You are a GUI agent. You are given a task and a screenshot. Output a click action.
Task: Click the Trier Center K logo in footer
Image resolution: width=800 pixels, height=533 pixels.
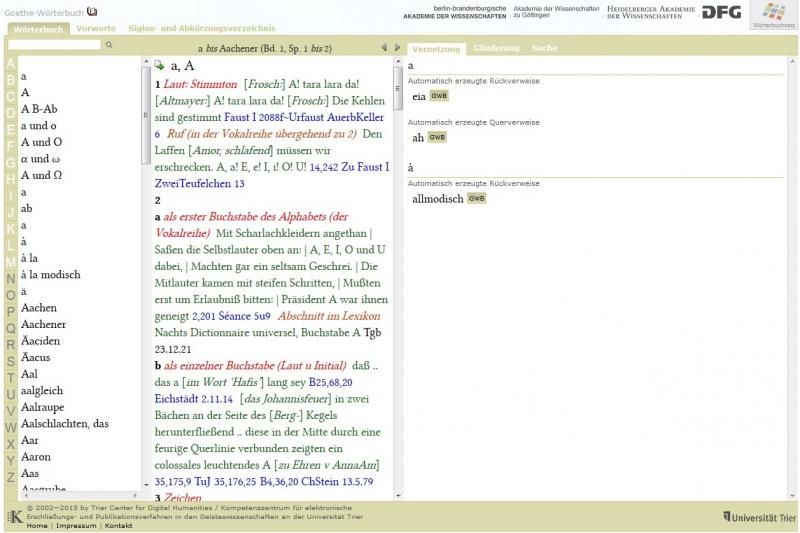[14, 517]
